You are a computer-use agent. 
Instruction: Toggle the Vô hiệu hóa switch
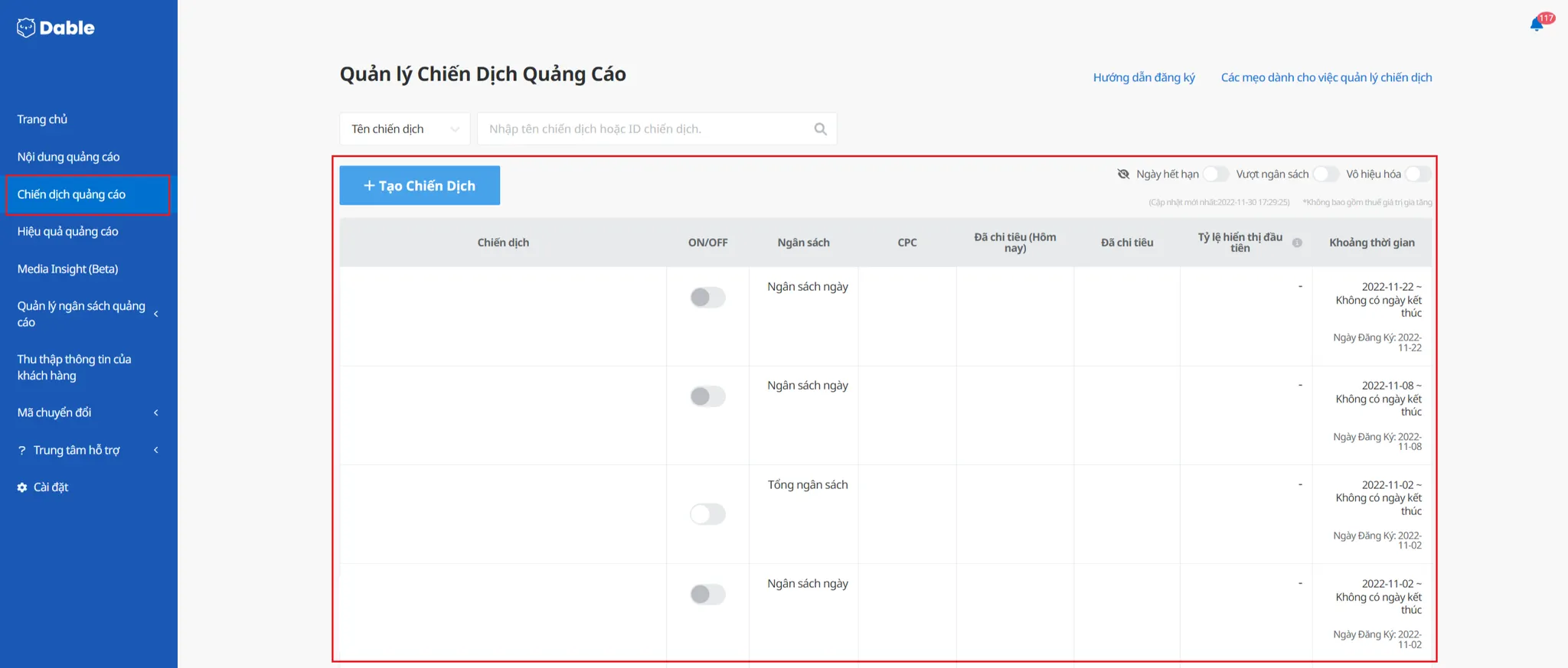click(x=1417, y=174)
